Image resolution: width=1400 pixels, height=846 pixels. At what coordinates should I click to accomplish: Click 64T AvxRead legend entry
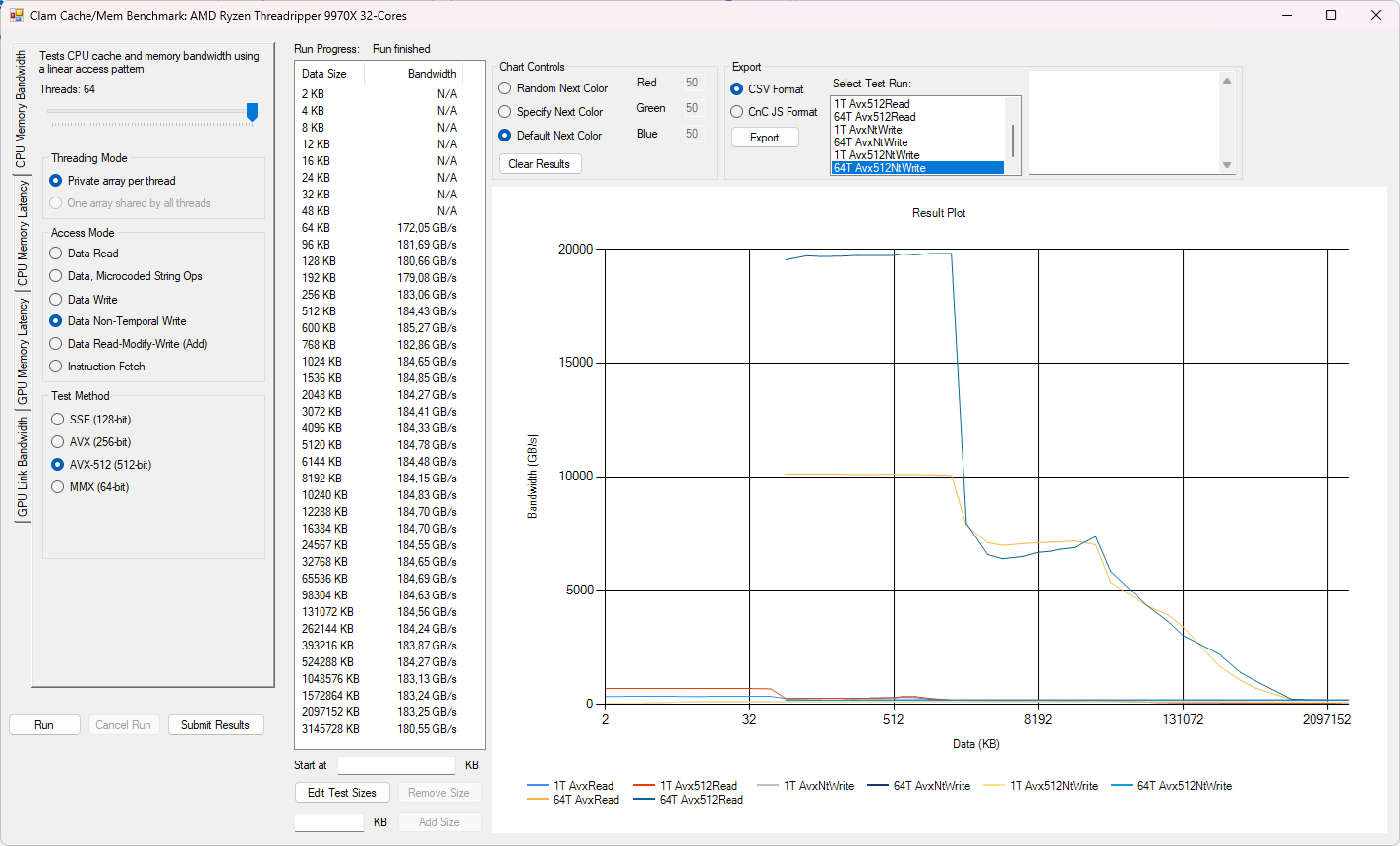(573, 800)
